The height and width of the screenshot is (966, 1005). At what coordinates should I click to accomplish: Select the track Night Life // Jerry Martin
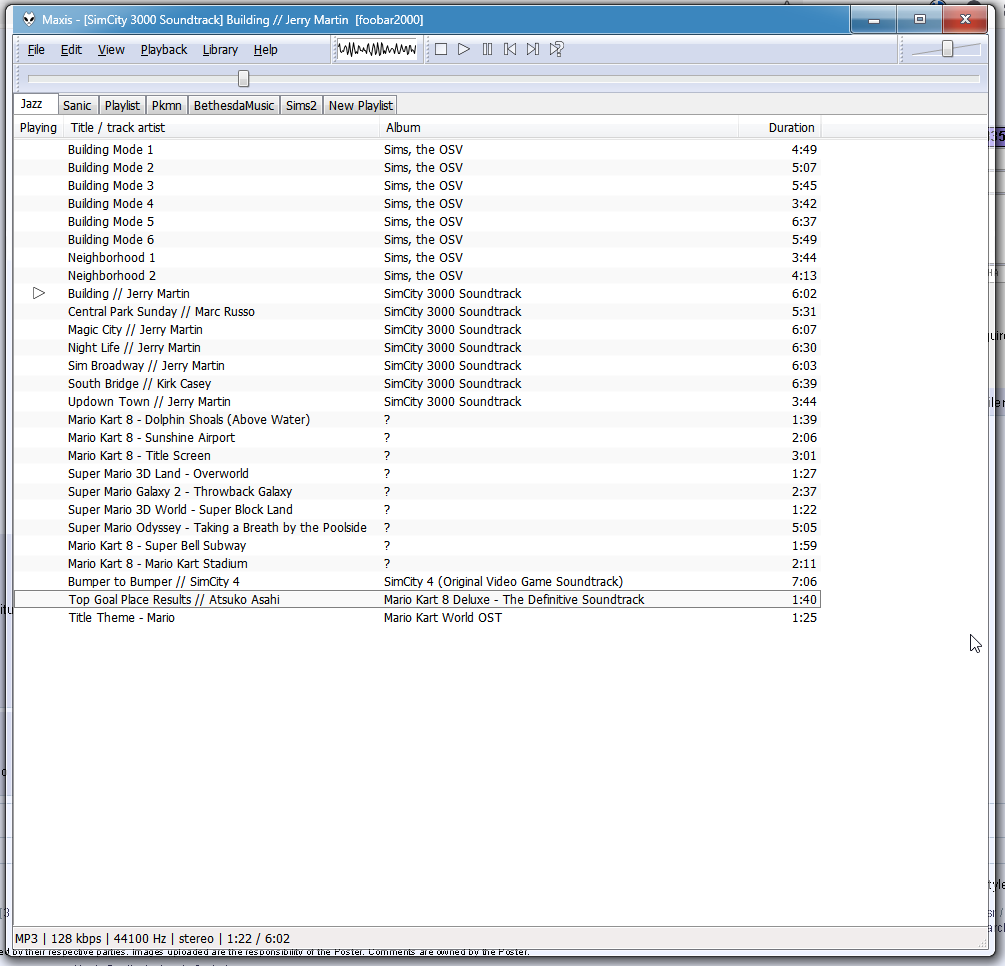417,347
